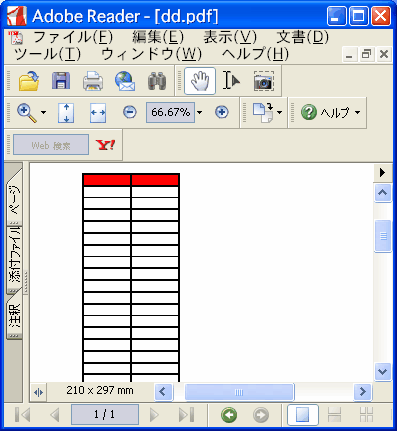Open the 注釈 comments tab

click(x=15, y=316)
